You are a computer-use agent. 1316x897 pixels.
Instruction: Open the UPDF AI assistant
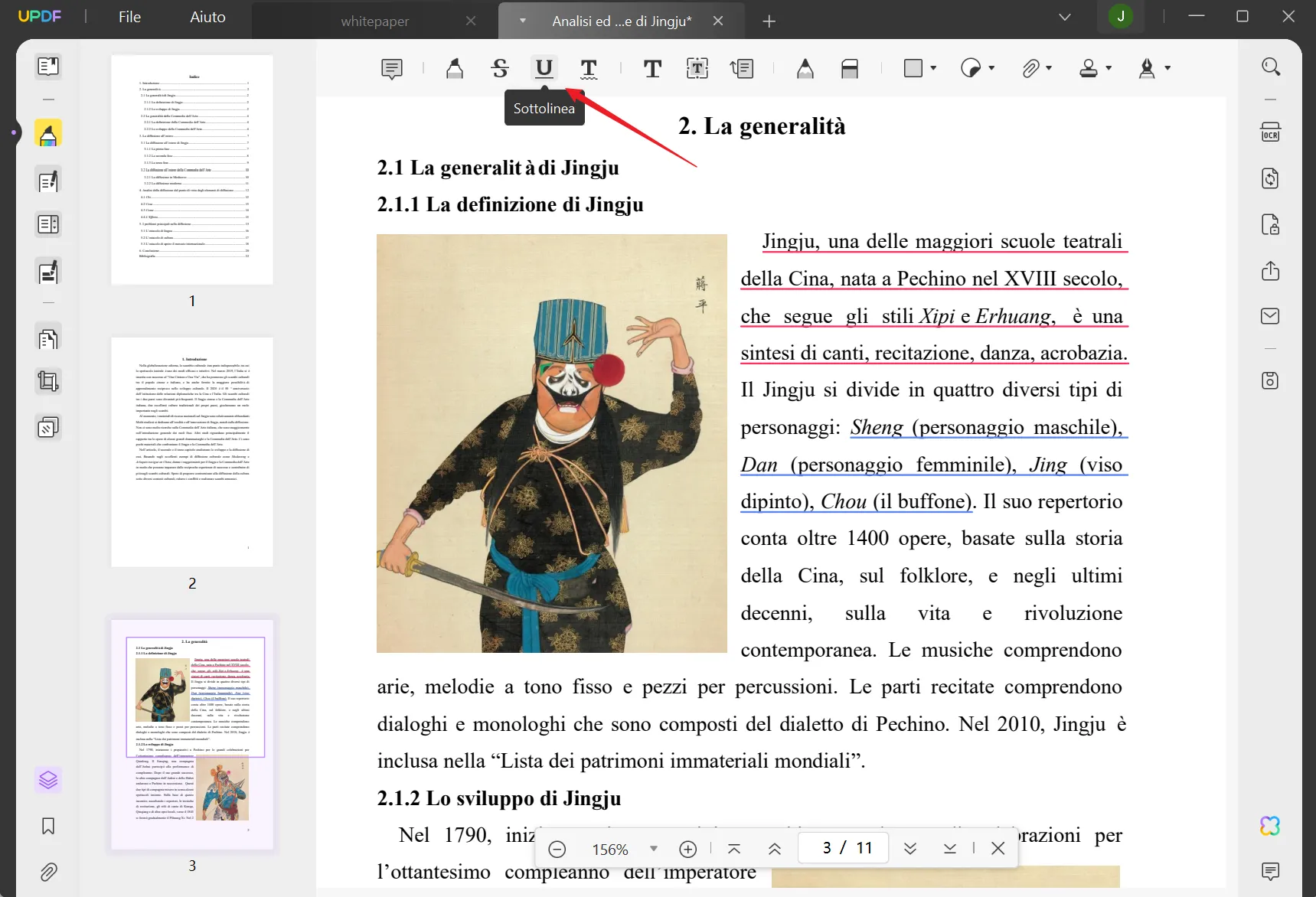tap(1271, 826)
